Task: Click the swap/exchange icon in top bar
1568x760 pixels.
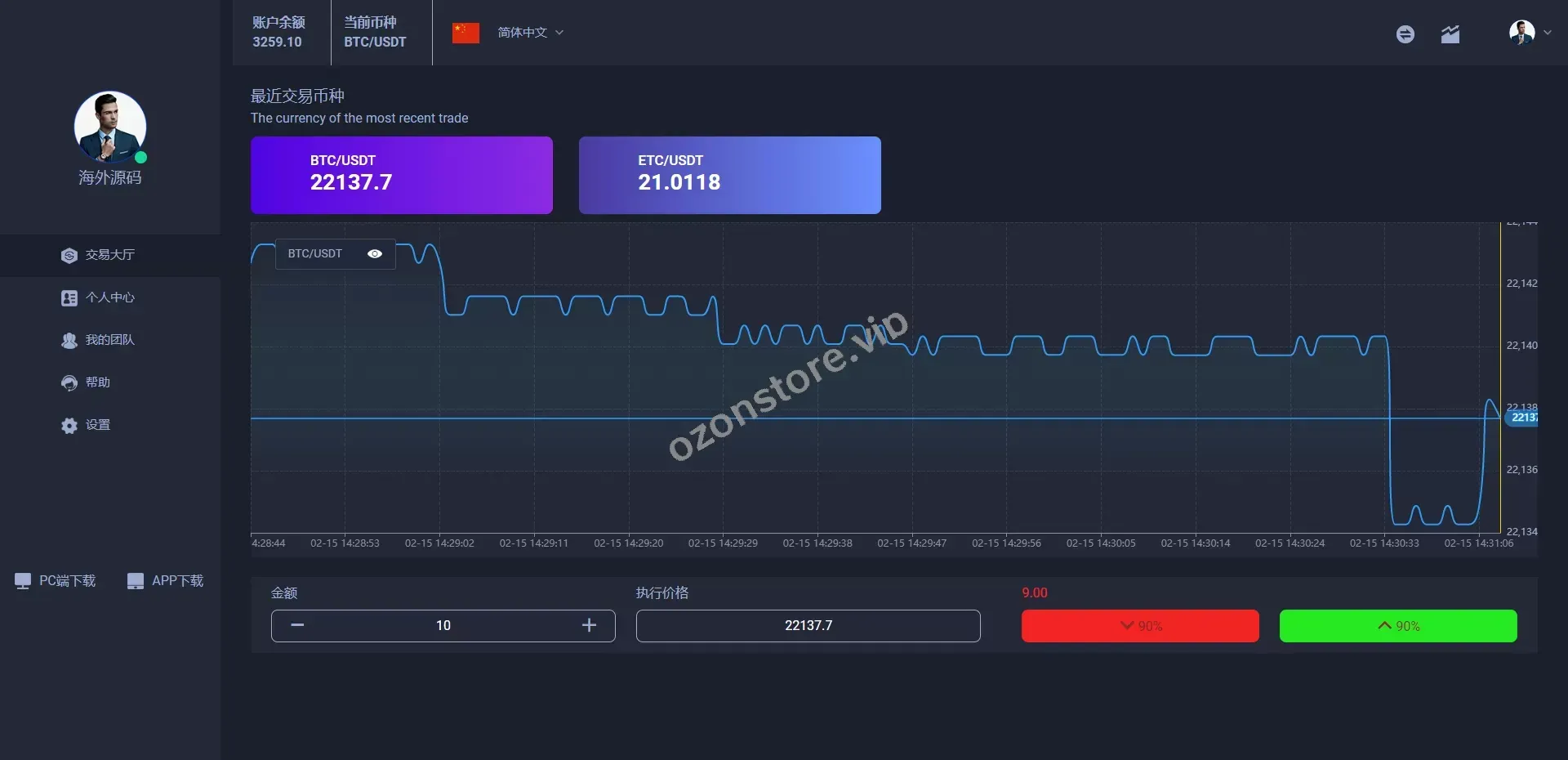Action: click(x=1405, y=34)
